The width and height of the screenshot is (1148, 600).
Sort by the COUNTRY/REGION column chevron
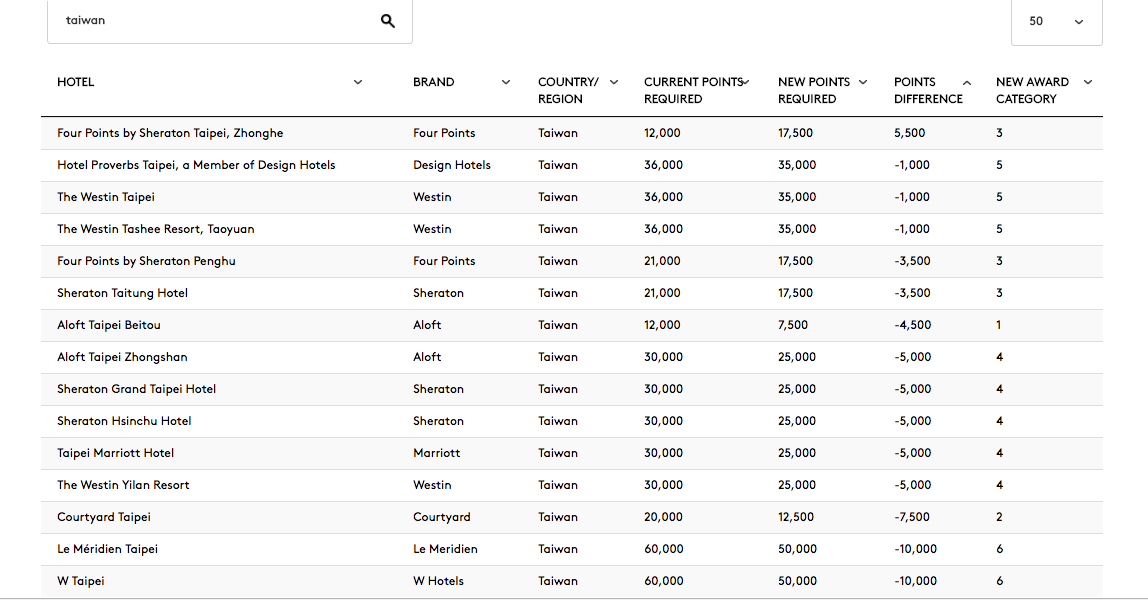pos(614,82)
